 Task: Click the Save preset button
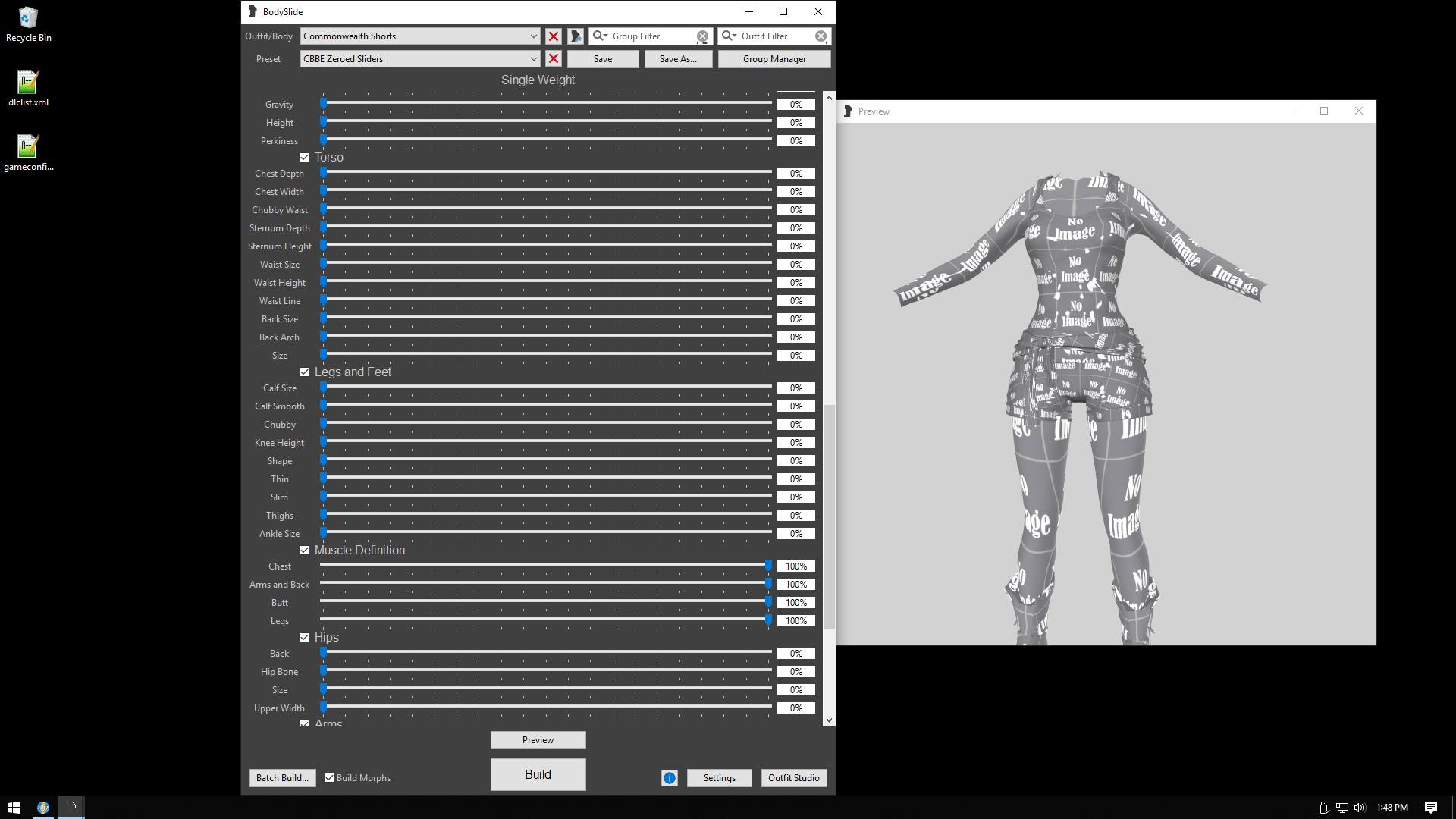pos(603,59)
